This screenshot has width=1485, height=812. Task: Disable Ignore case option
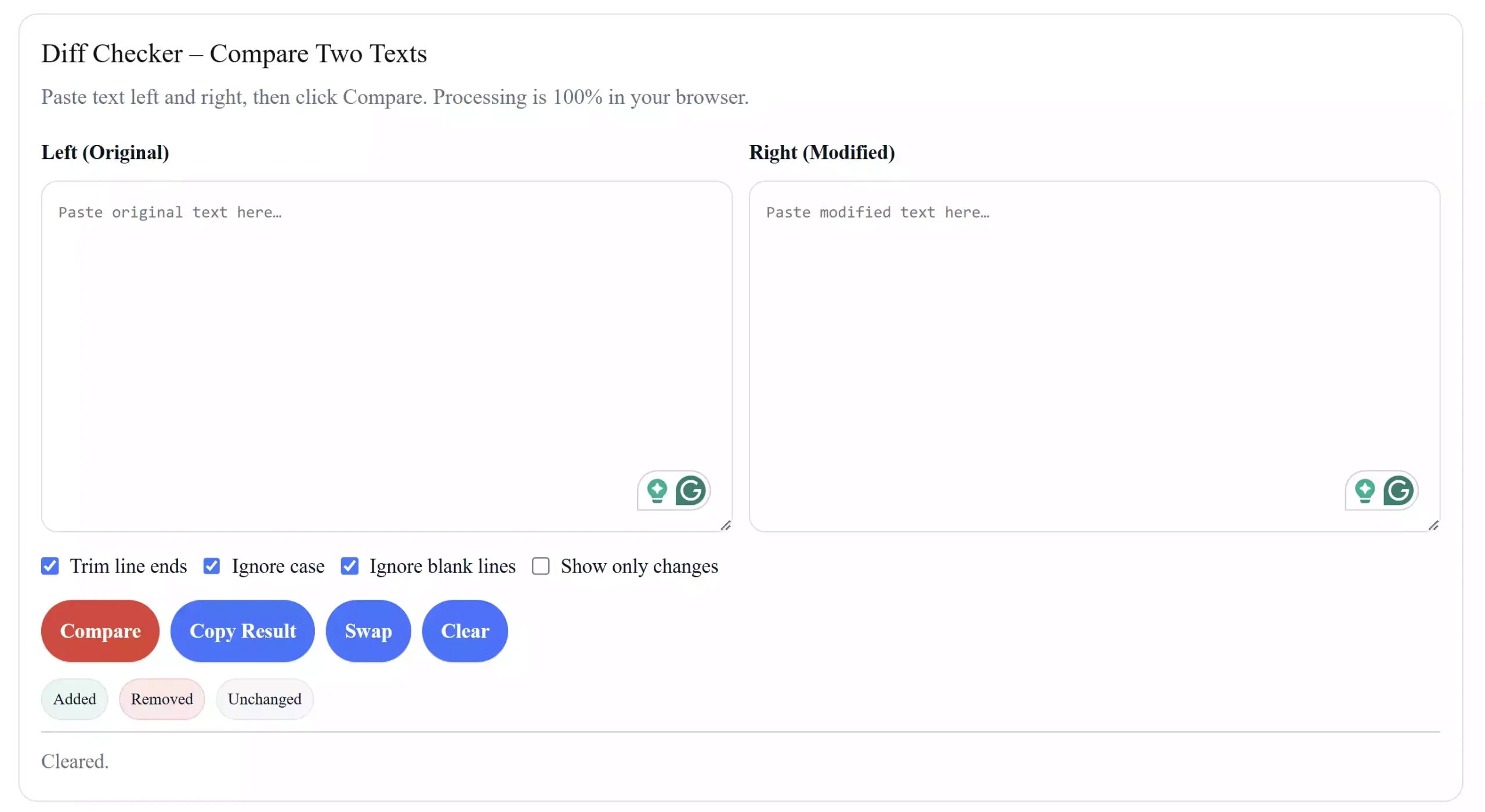(212, 566)
